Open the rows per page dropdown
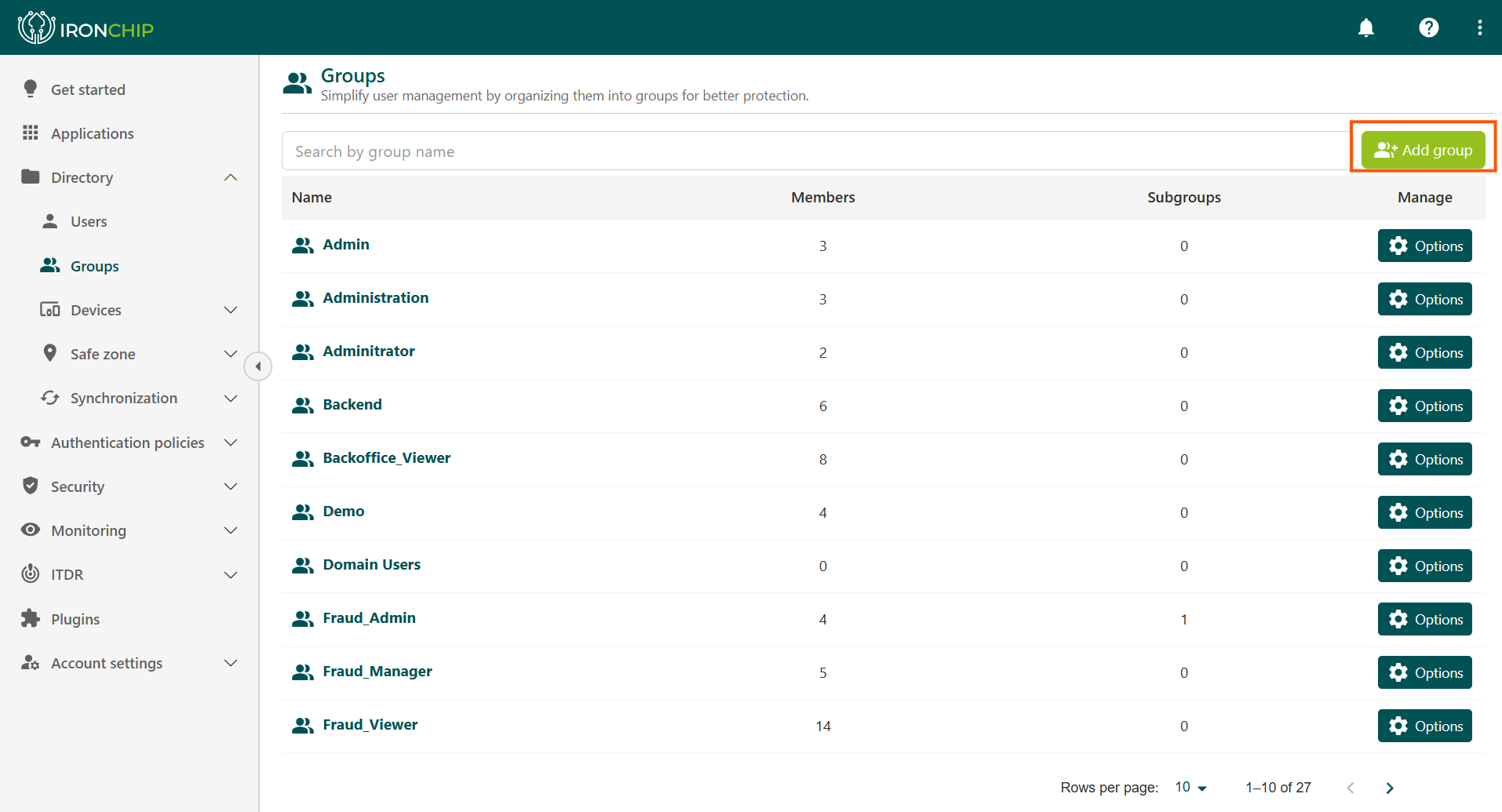 coord(1190,787)
